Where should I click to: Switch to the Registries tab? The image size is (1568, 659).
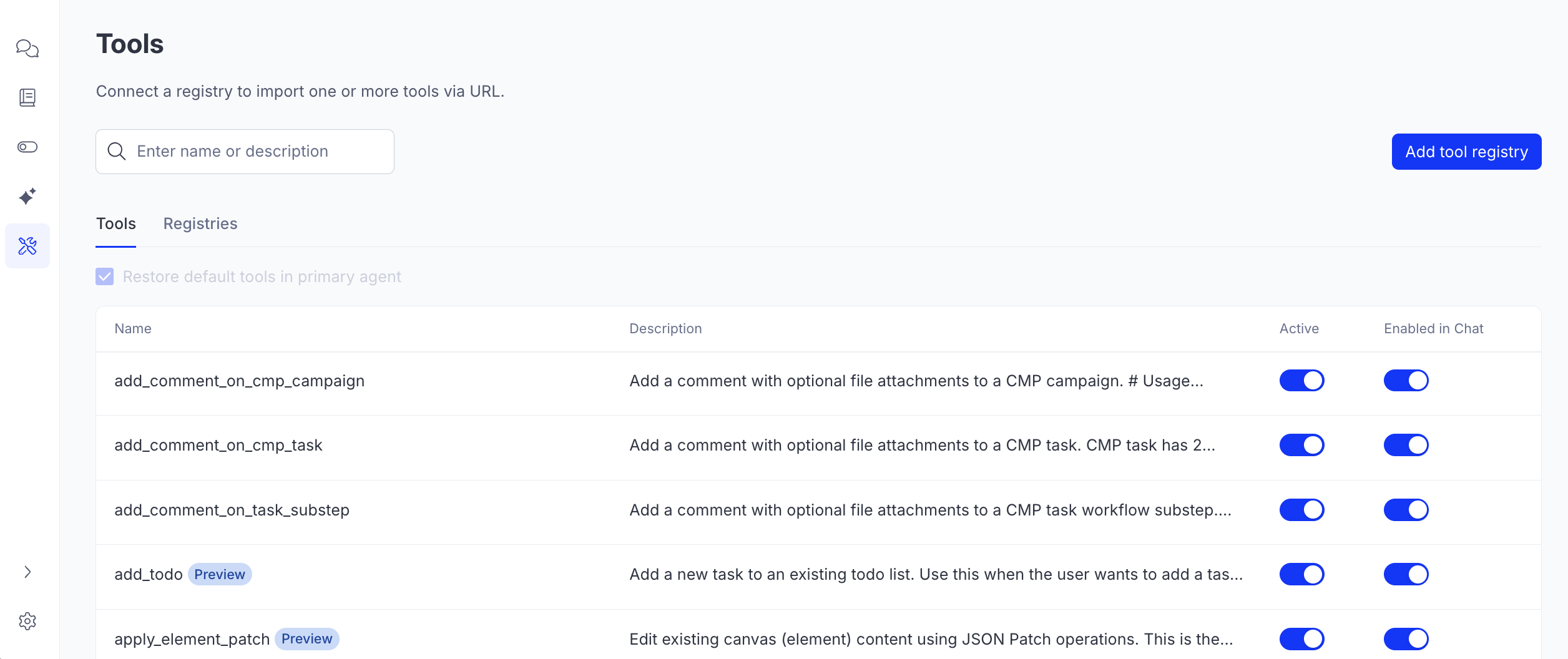[x=200, y=223]
